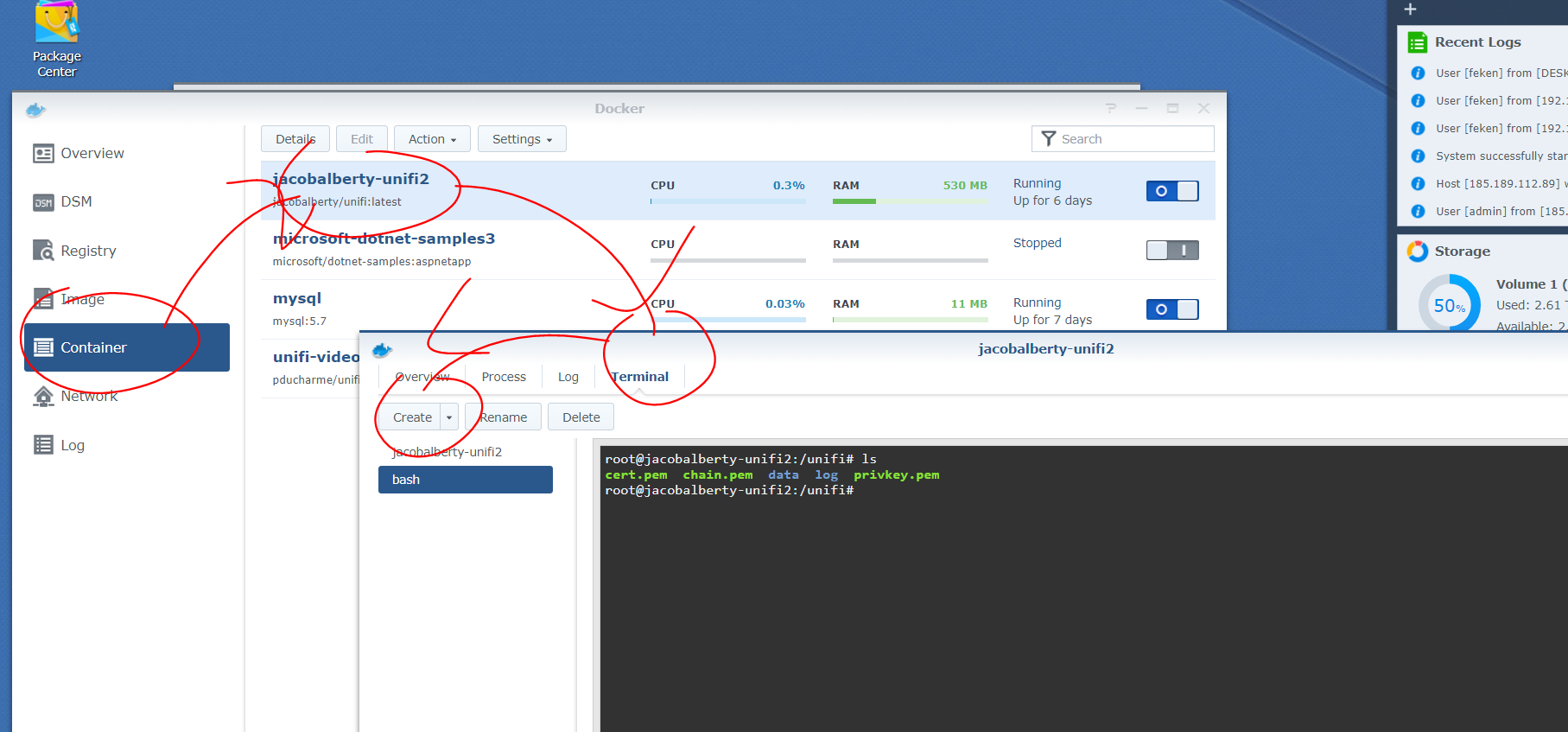Select Registry in Docker sidebar

tap(127, 251)
